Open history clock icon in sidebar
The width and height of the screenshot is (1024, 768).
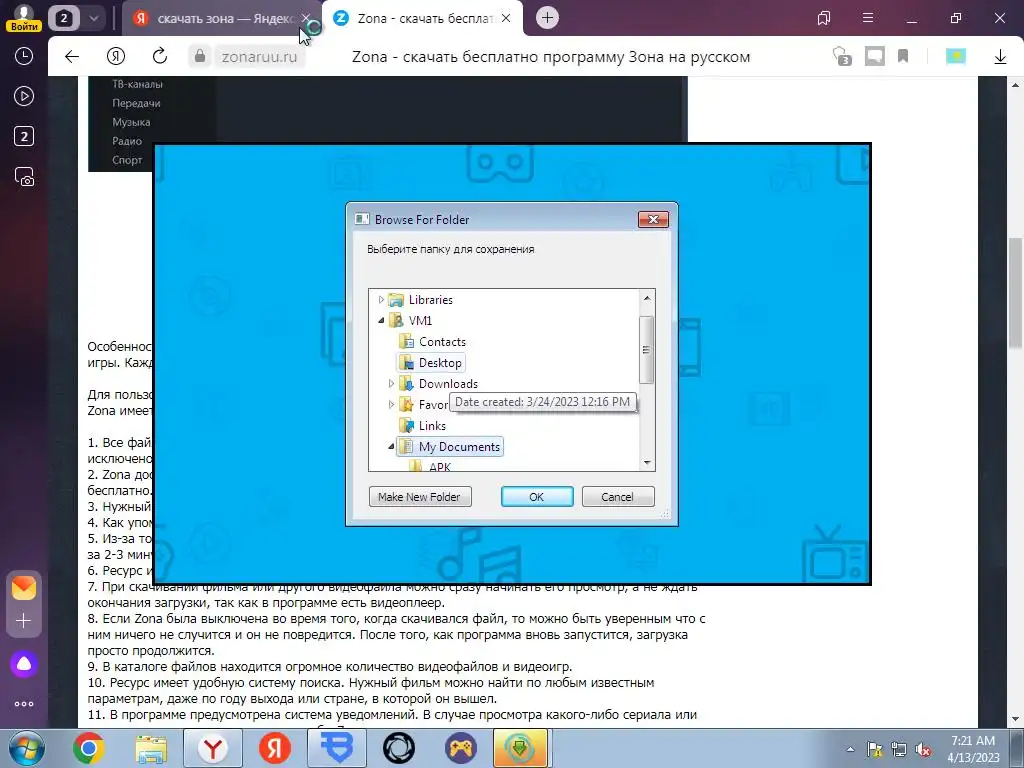pyautogui.click(x=24, y=57)
